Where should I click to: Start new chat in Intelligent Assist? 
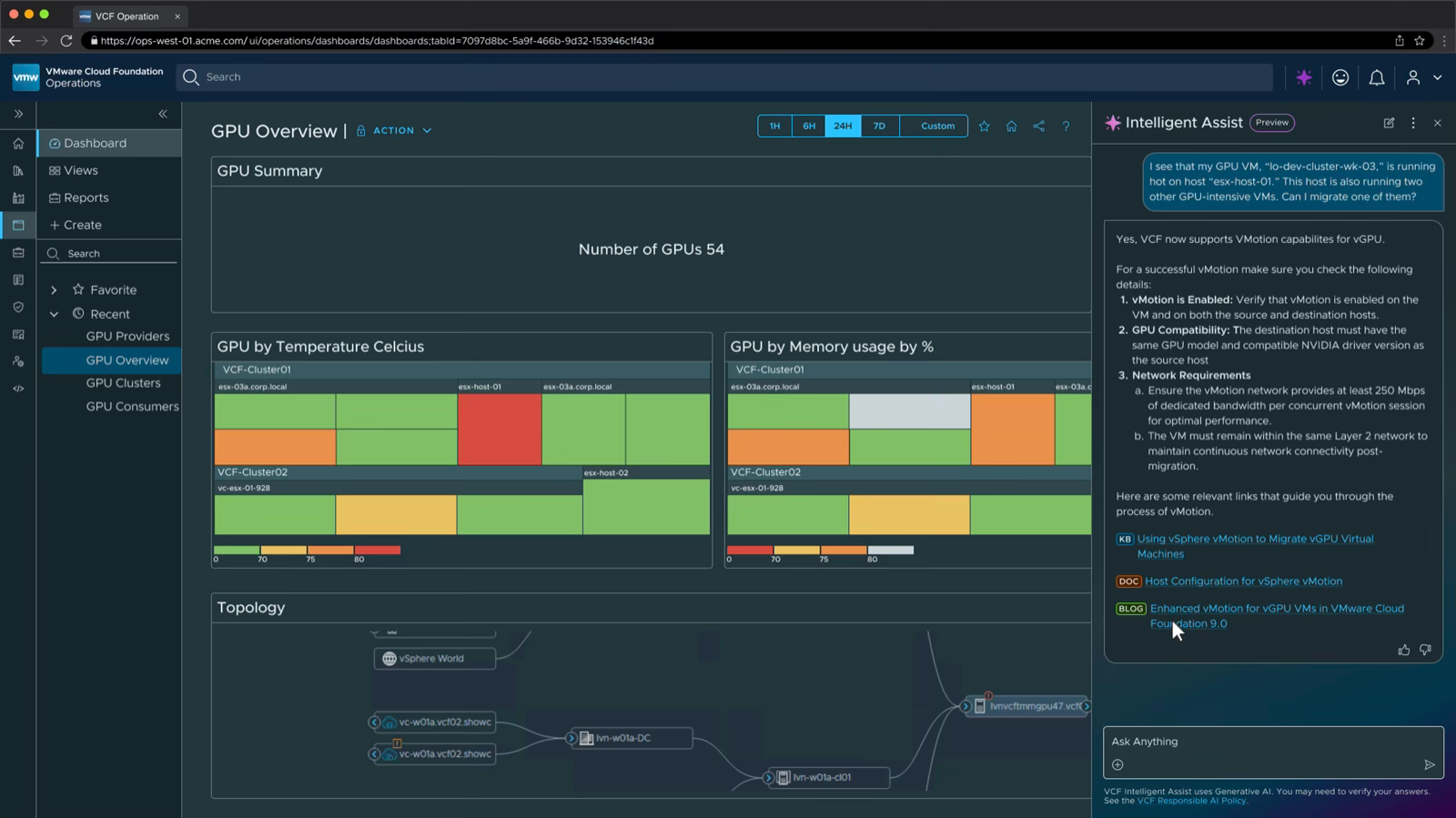click(x=1389, y=123)
